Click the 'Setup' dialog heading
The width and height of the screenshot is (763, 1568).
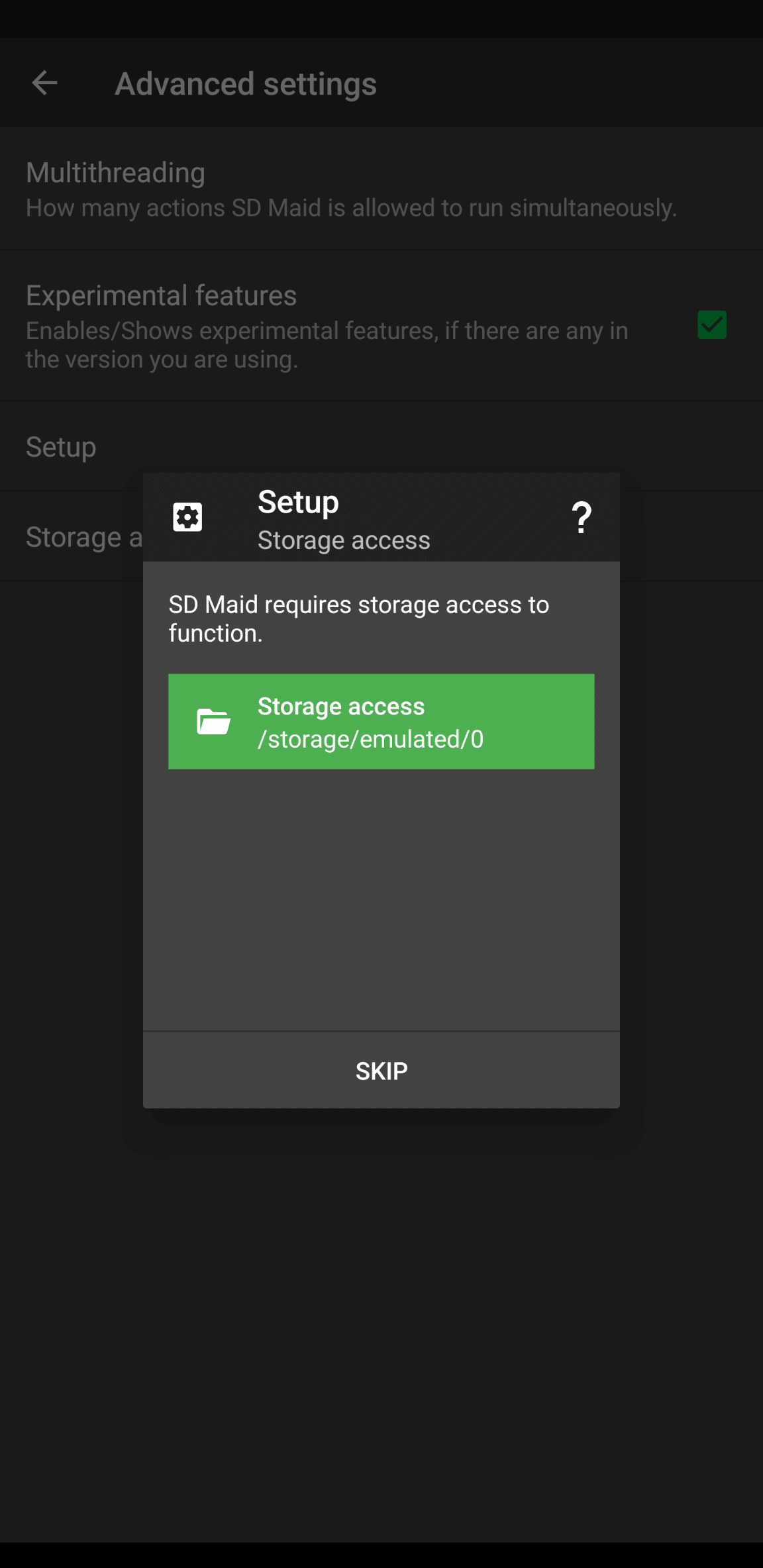(298, 502)
